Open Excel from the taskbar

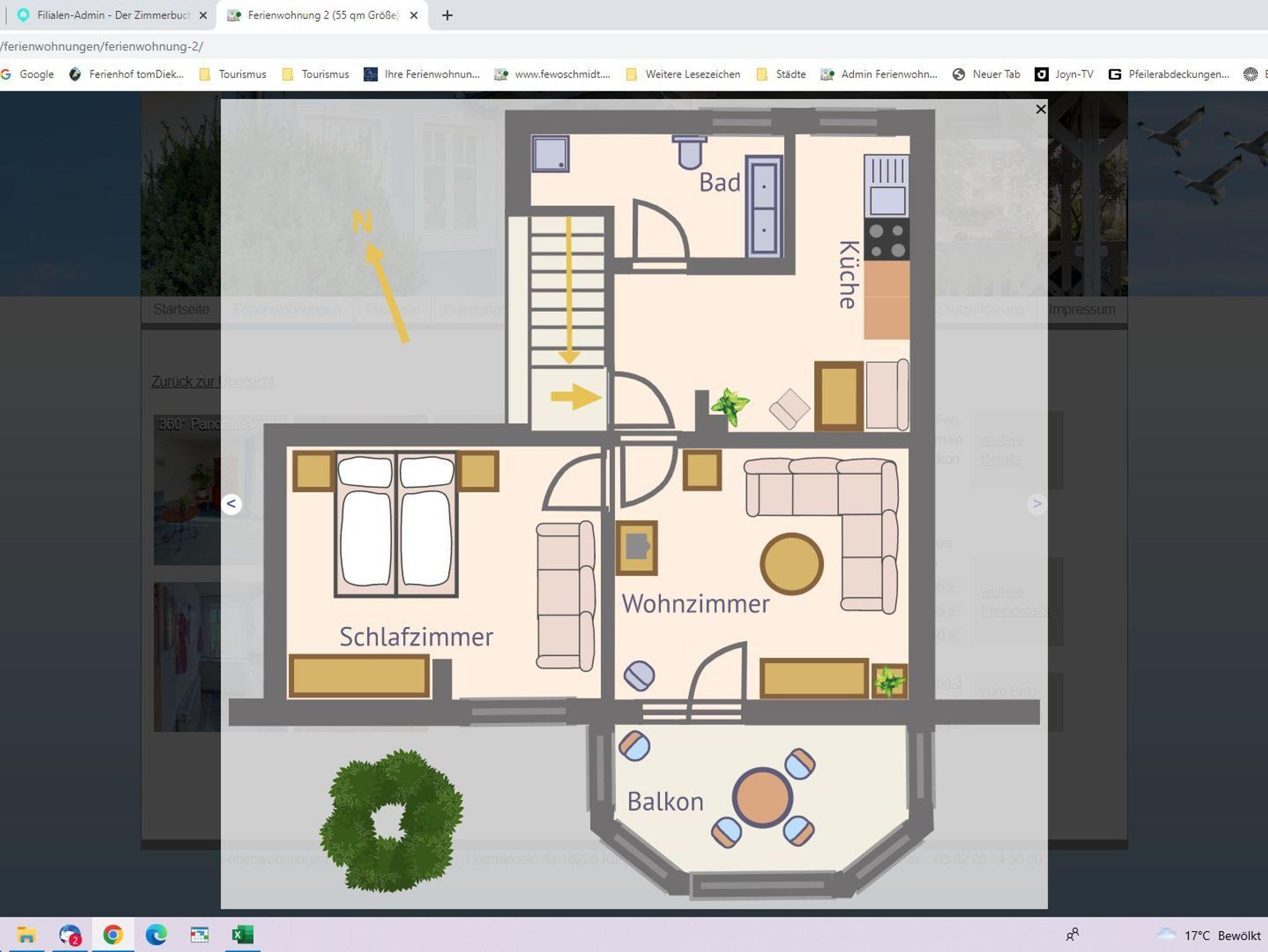(242, 935)
